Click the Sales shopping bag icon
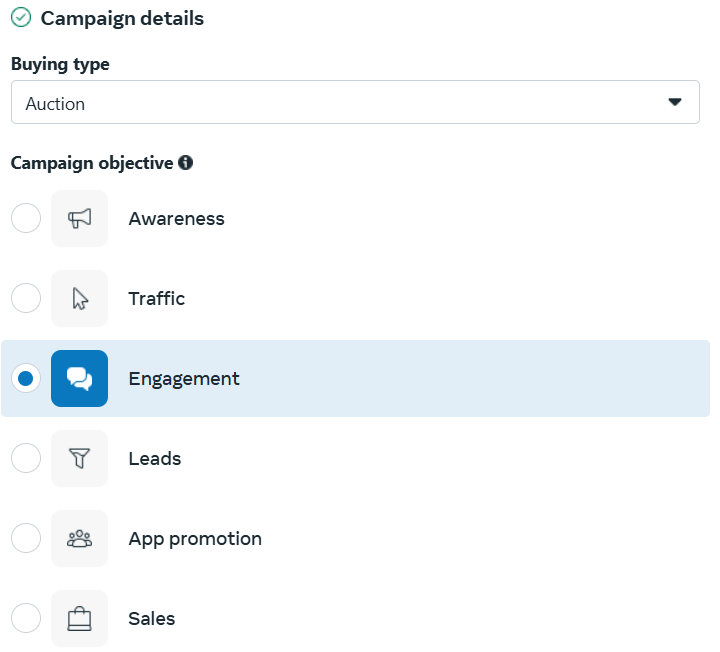 79,618
